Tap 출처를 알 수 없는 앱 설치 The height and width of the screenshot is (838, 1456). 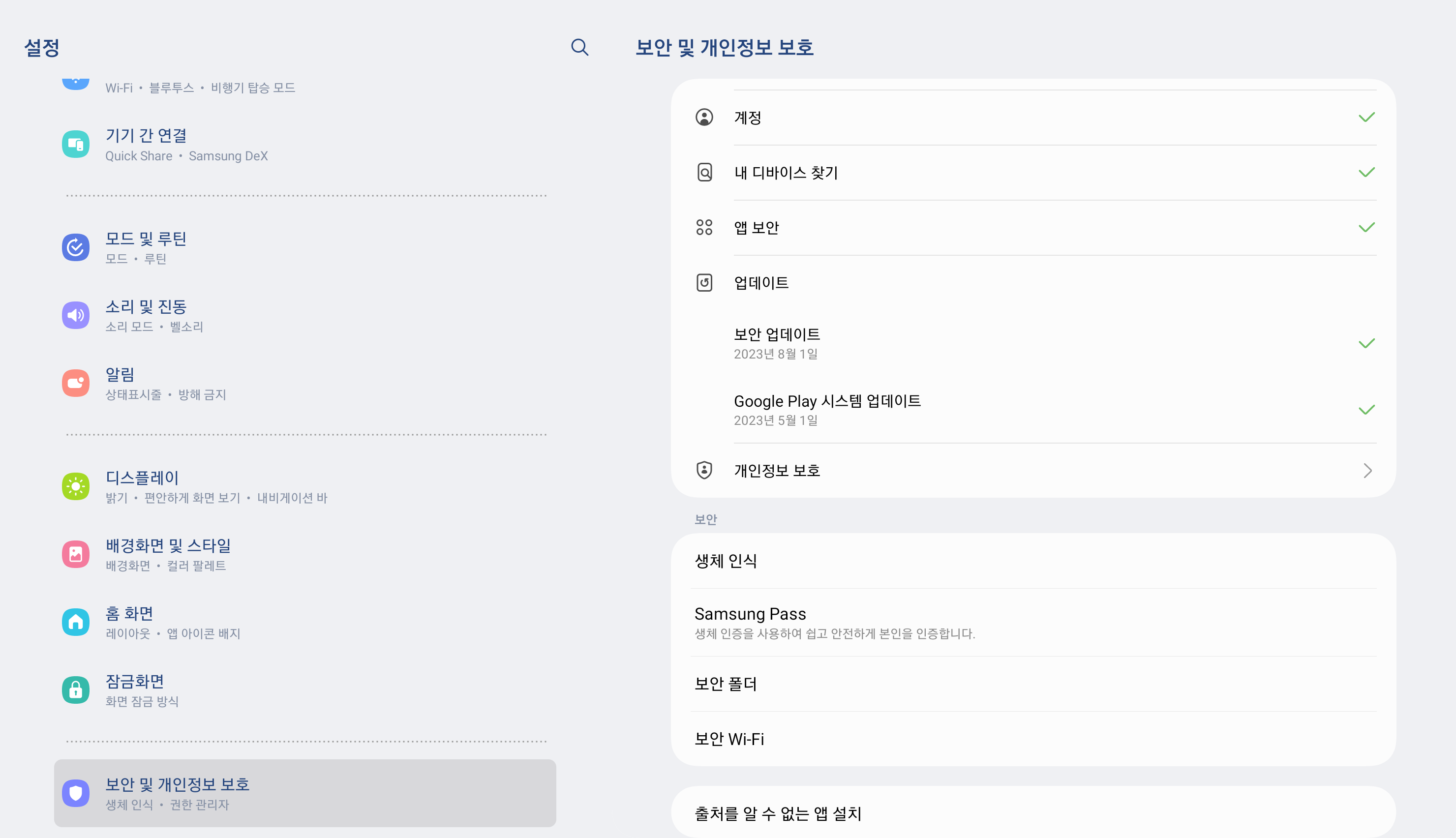coord(778,813)
